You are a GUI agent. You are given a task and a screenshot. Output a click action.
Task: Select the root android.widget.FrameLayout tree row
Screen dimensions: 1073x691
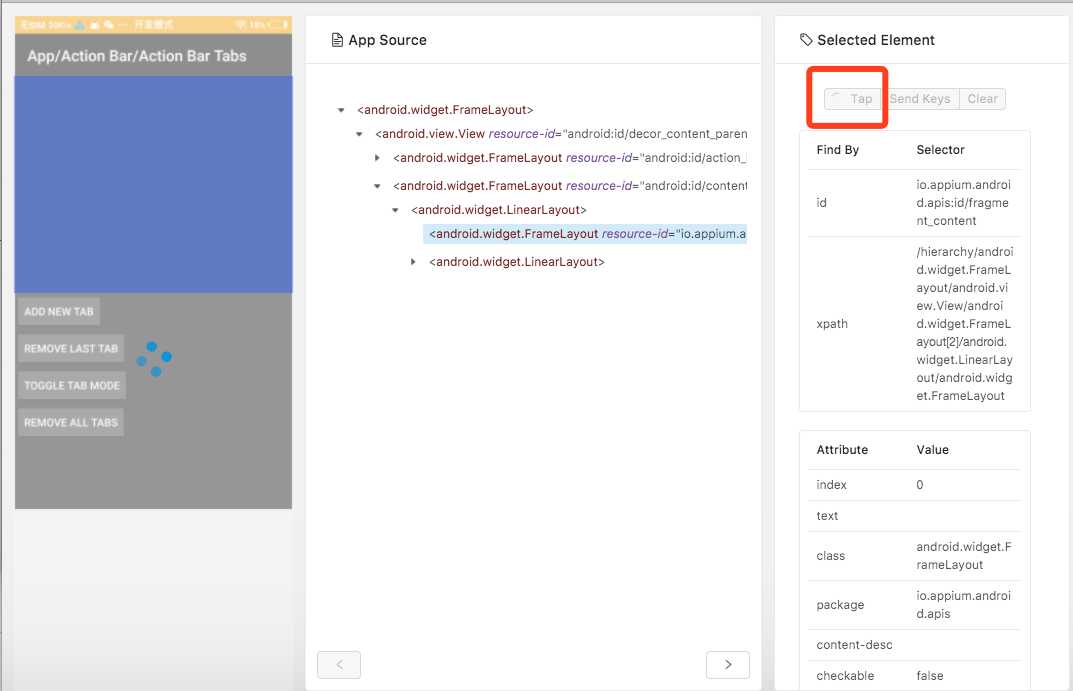445,110
